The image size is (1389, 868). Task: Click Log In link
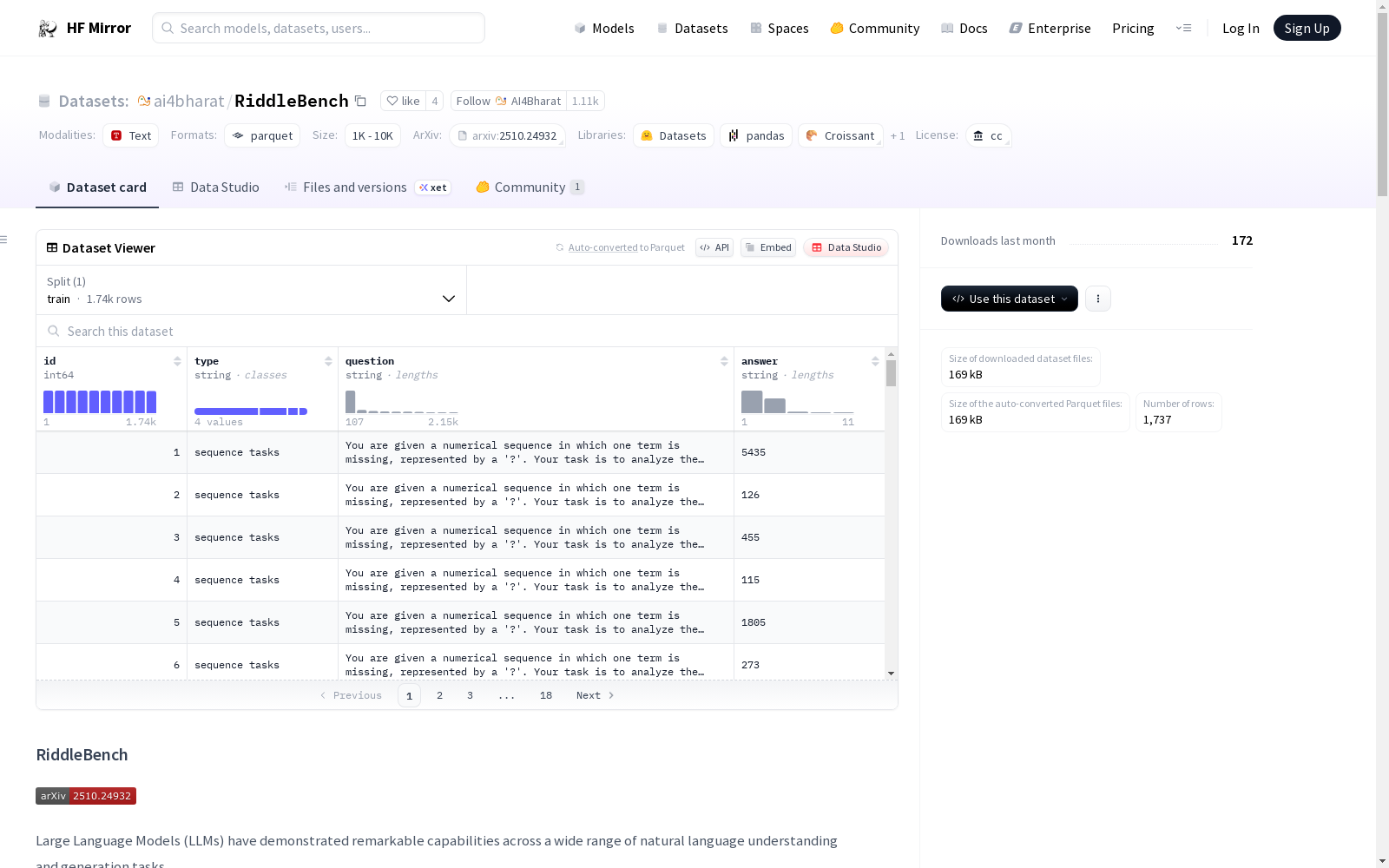pyautogui.click(x=1241, y=28)
